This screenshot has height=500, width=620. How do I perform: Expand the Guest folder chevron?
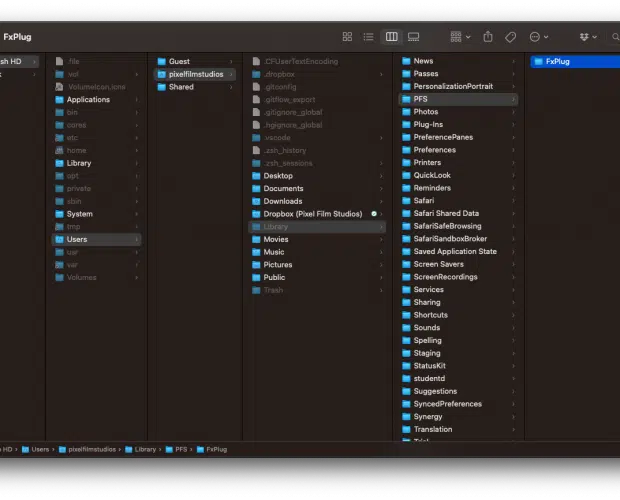(x=231, y=62)
